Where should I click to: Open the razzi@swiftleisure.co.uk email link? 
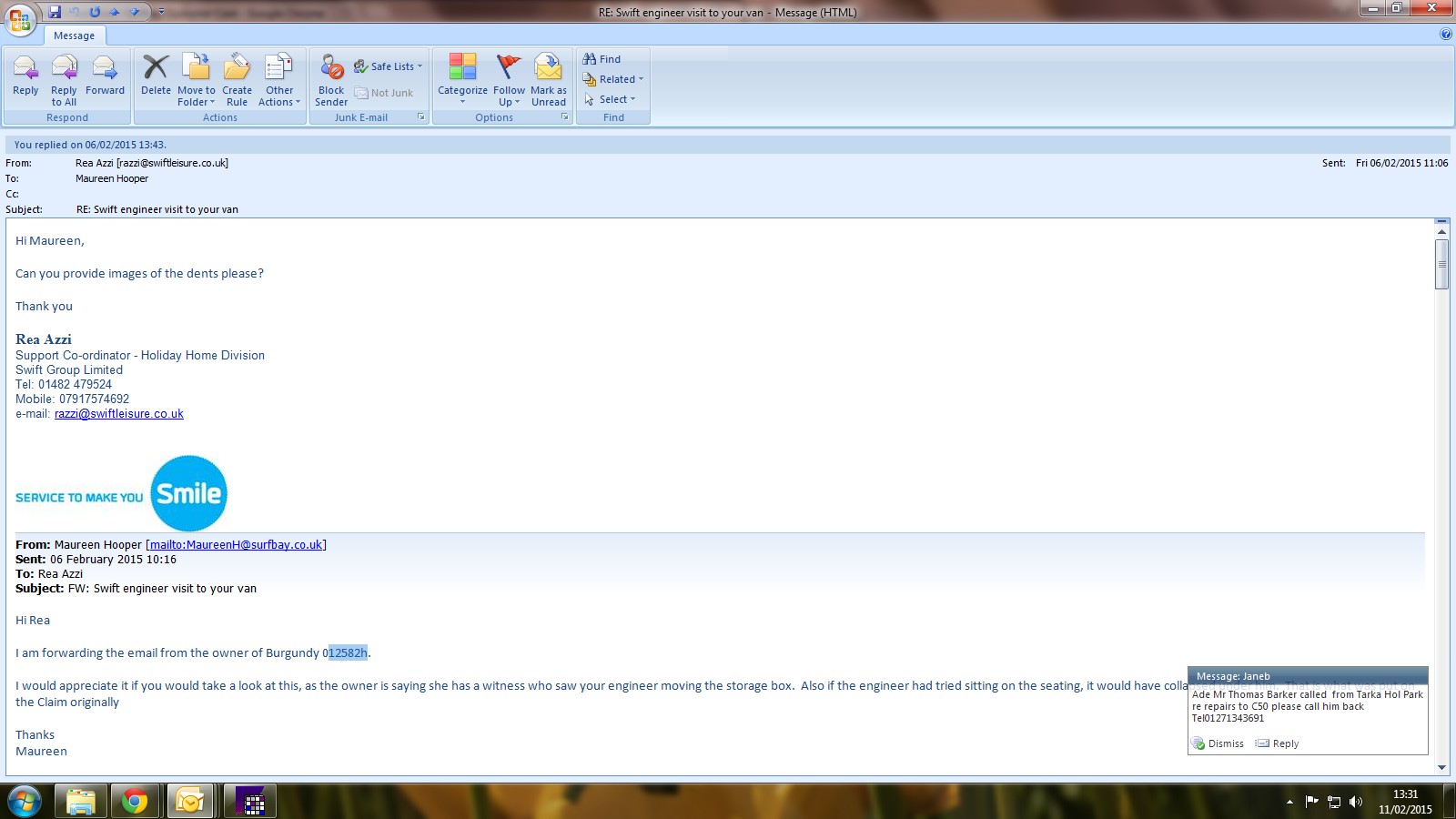point(119,413)
